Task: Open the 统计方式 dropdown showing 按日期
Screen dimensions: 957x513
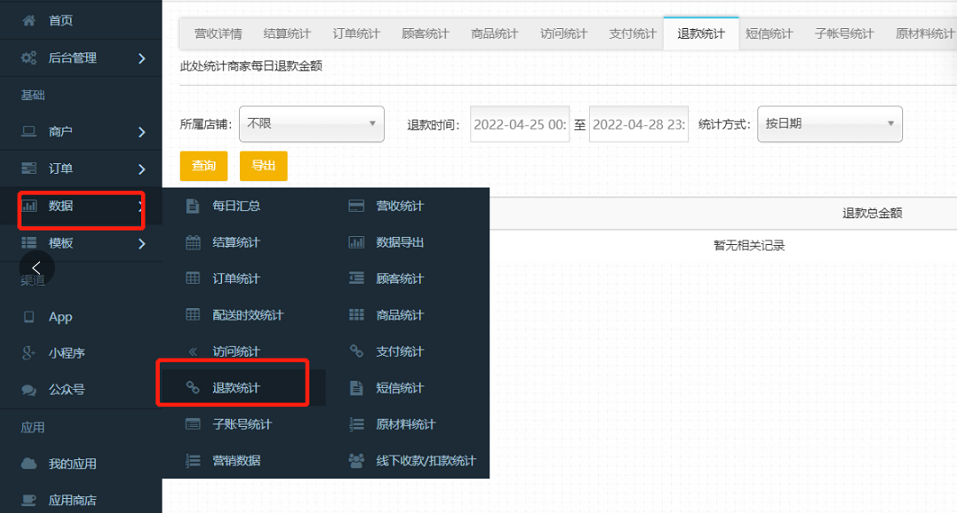Action: (x=829, y=124)
